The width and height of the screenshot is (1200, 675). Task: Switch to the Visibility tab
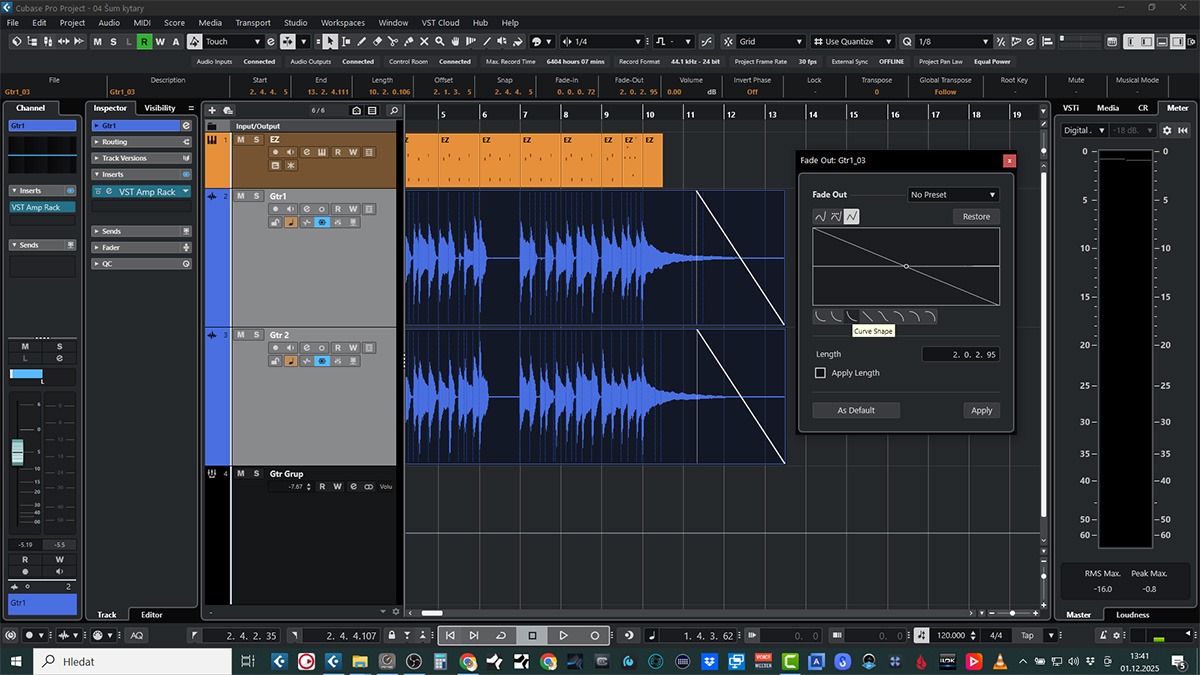click(x=160, y=108)
